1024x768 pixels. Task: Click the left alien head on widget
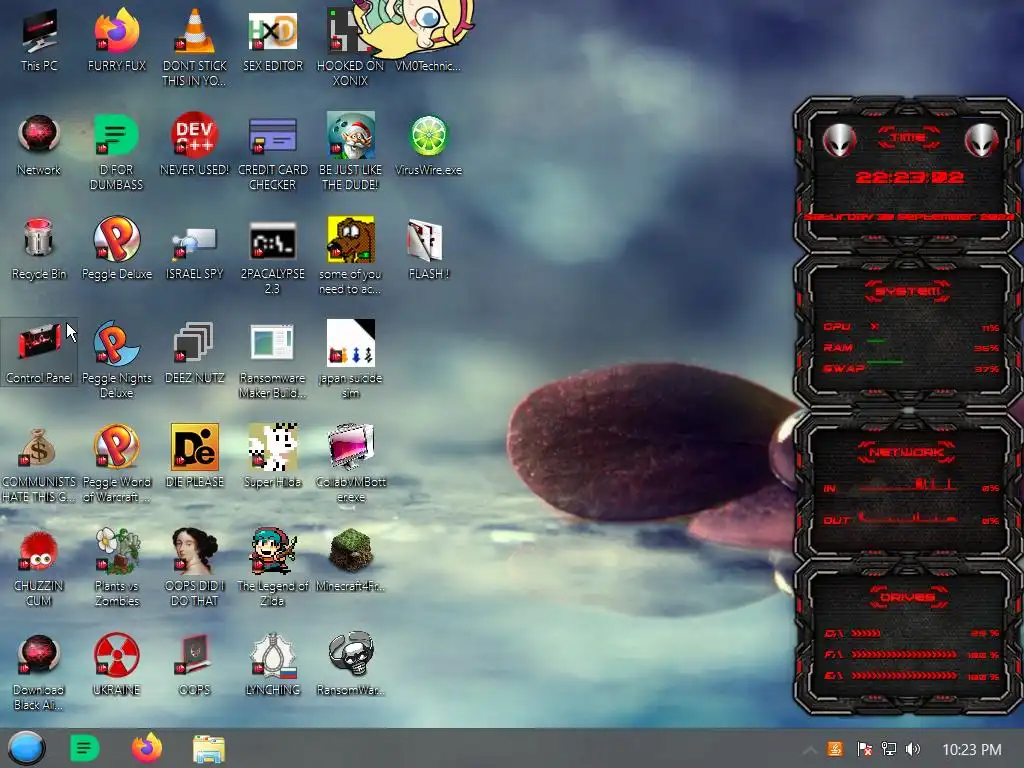point(839,139)
